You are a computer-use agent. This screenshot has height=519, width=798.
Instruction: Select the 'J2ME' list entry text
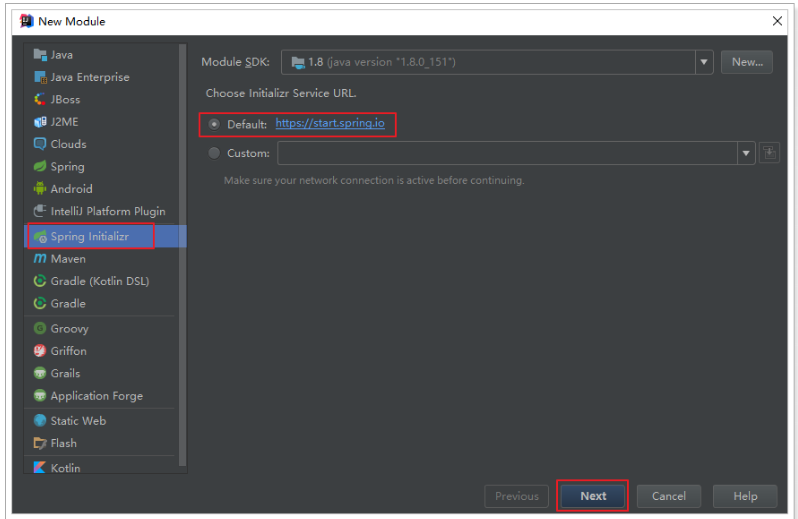[x=65, y=122]
